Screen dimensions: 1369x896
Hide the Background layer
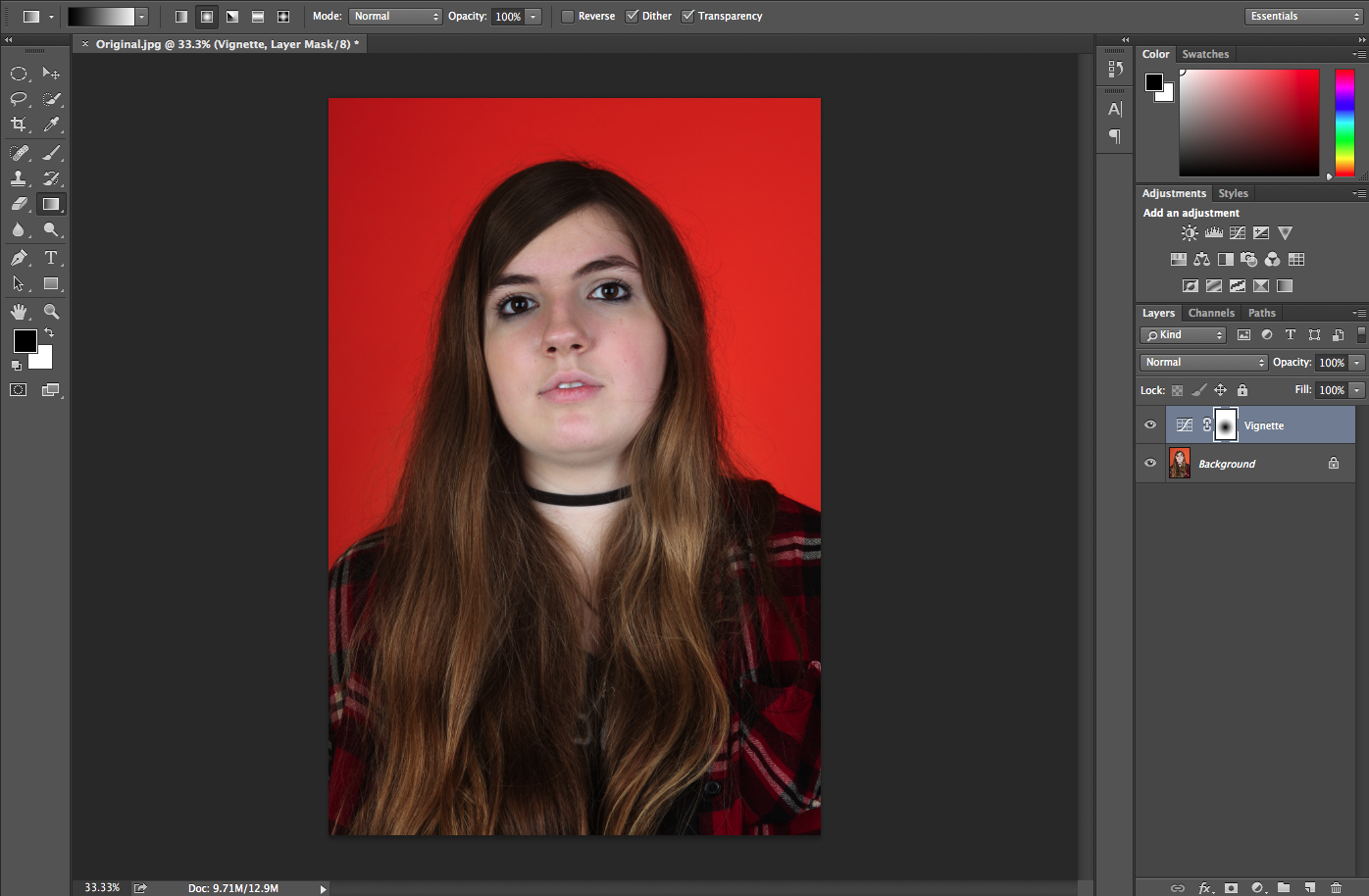[x=1150, y=463]
